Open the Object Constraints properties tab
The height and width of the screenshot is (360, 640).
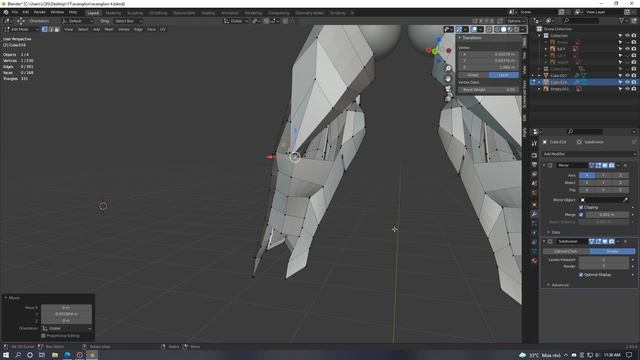click(534, 242)
